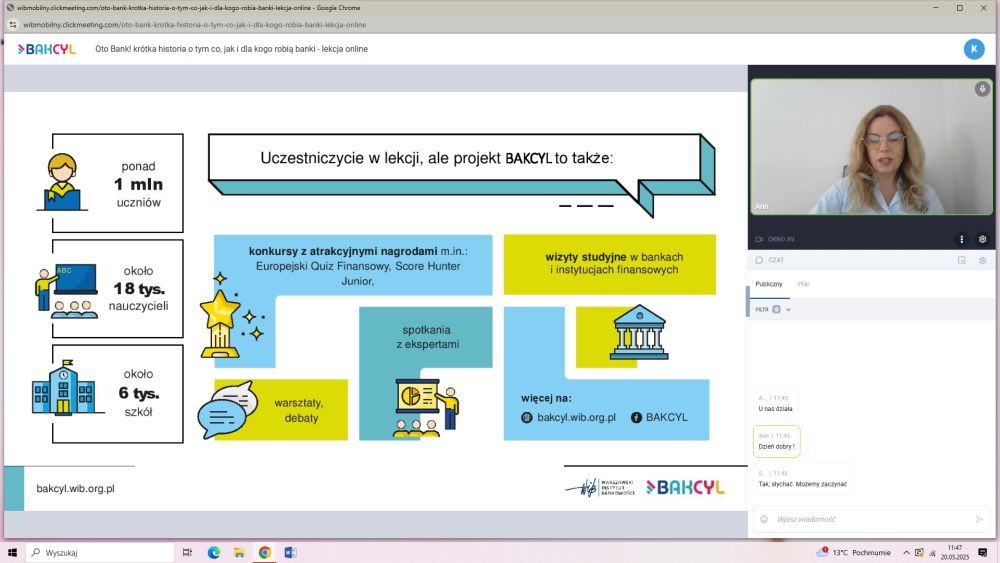Click the globe icon next to bakcyl.wib.org.pl

[527, 418]
